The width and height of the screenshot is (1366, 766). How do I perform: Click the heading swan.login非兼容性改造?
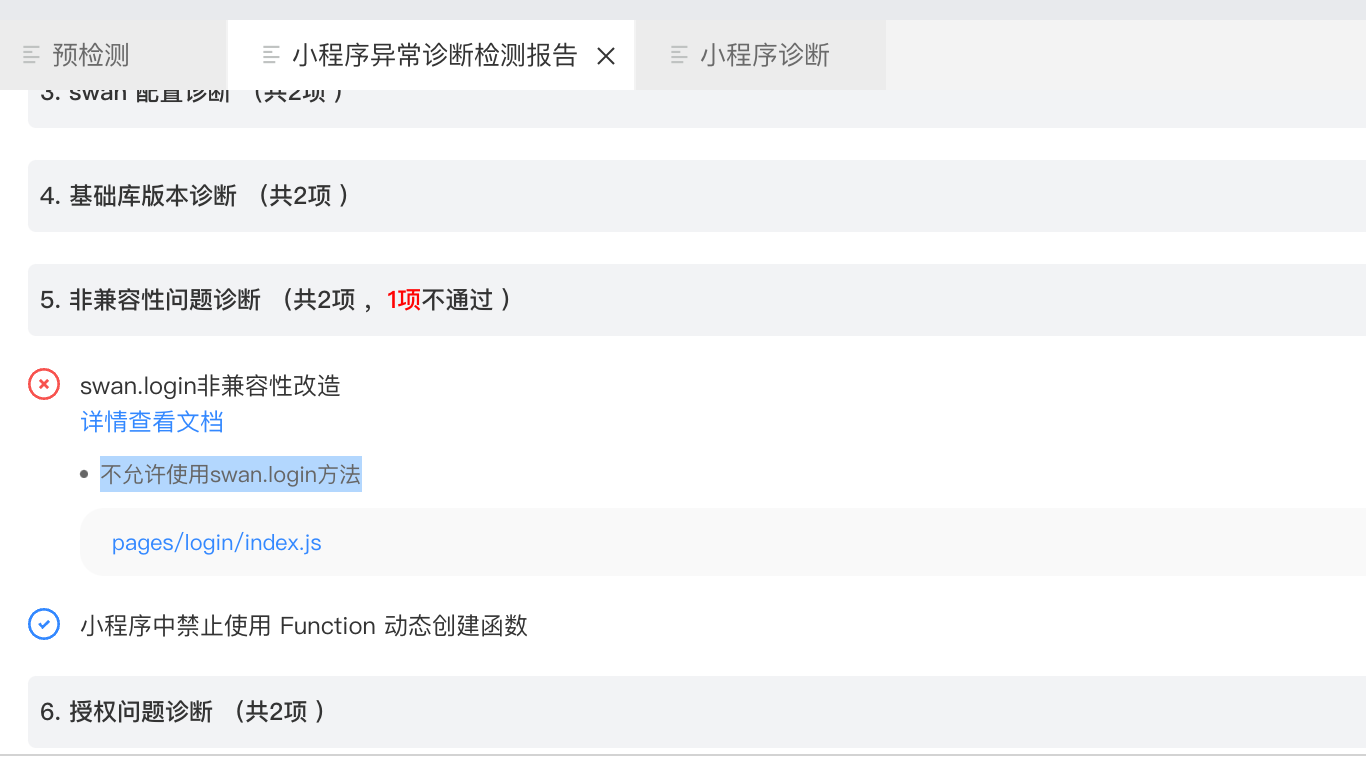point(209,385)
